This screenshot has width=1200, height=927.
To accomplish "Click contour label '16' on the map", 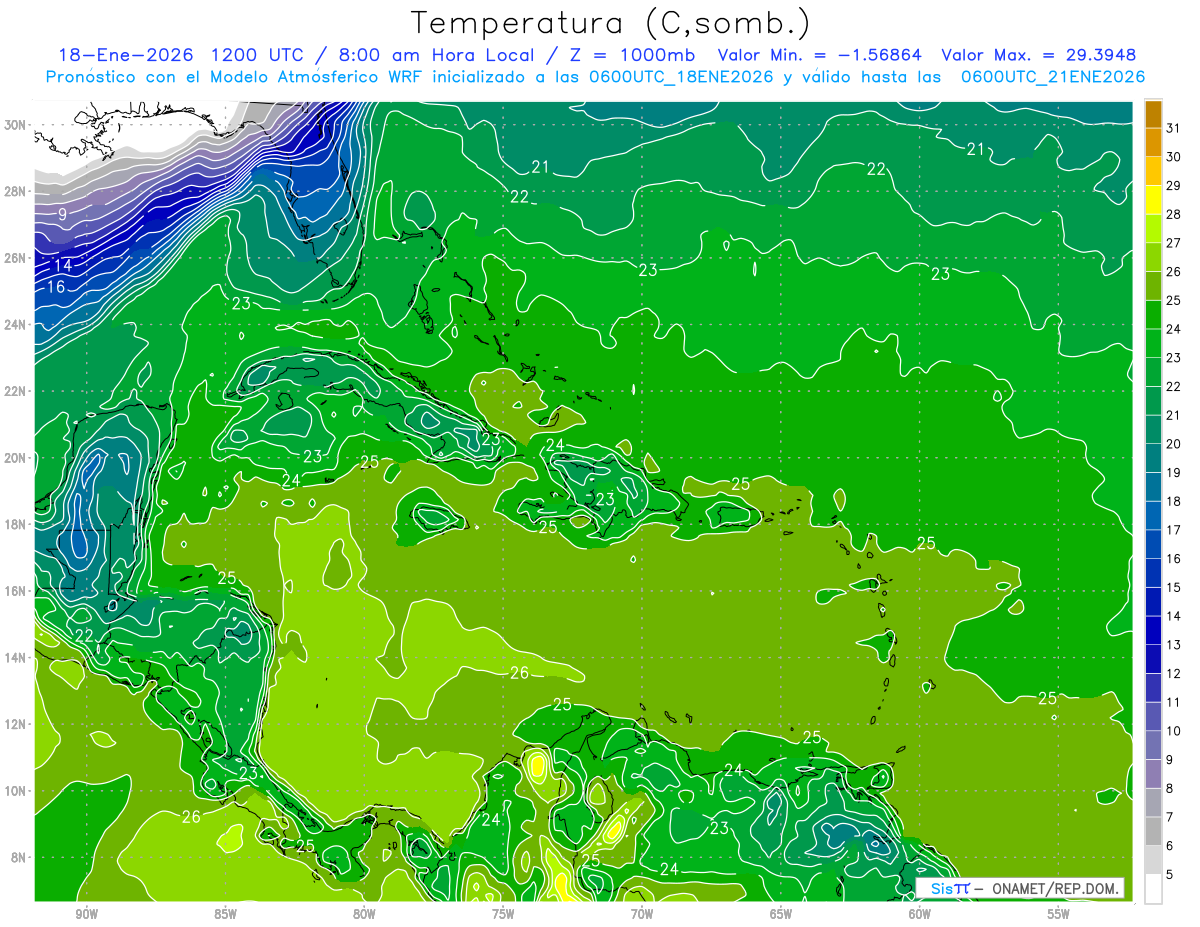I will point(56,287).
